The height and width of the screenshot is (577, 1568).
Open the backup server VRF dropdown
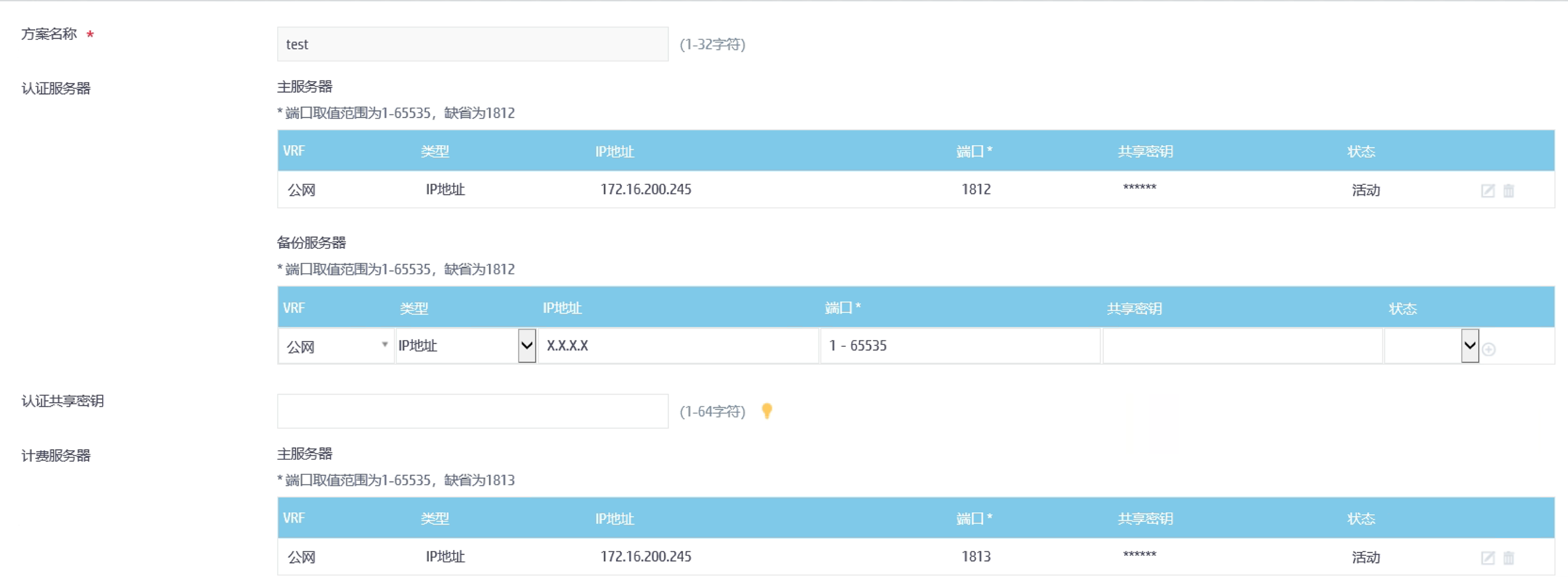point(336,346)
